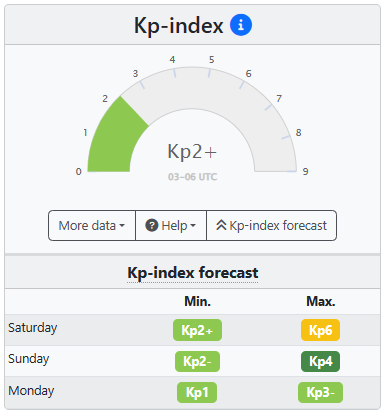Click the Monday minimum Kp1 badge
This screenshot has height=416, width=384.
(x=197, y=392)
